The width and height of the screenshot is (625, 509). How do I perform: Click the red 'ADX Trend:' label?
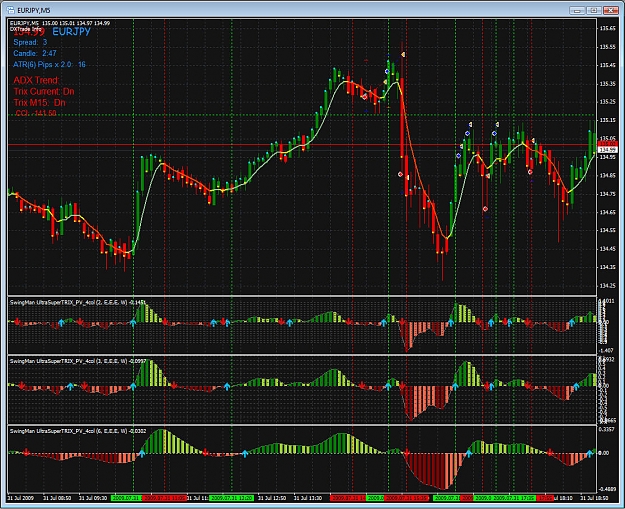[36, 80]
